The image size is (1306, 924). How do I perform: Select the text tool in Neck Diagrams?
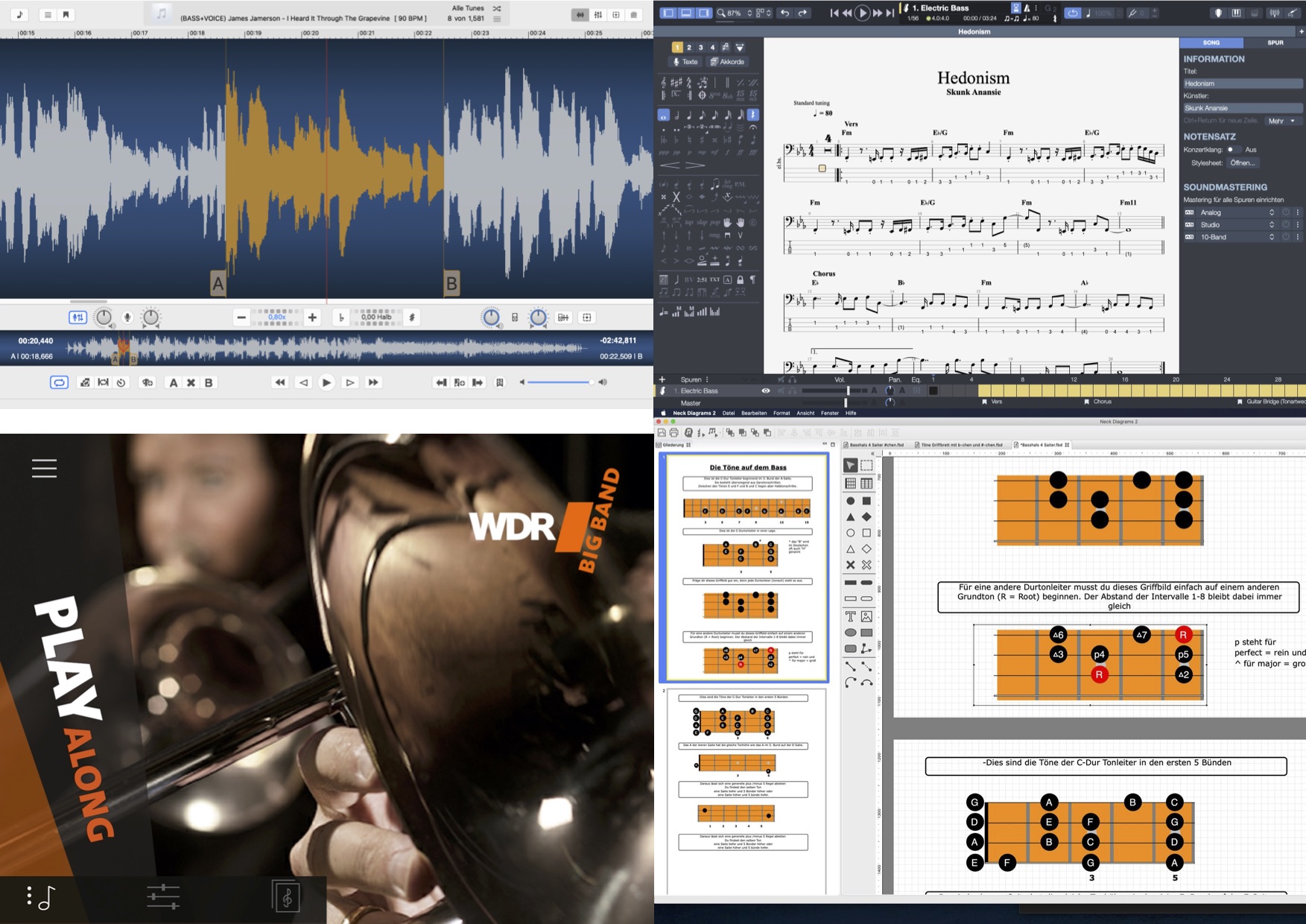point(850,616)
